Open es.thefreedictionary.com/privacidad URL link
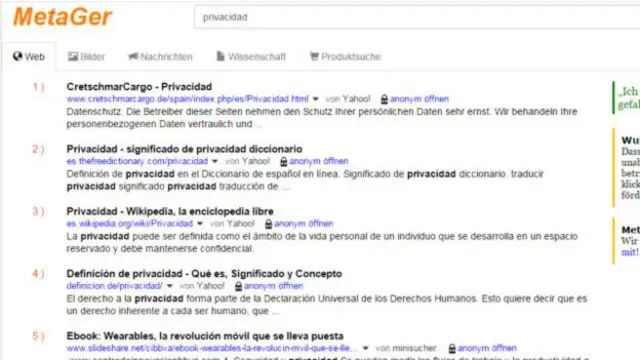Screen dimensions: 640x360 (x=137, y=161)
